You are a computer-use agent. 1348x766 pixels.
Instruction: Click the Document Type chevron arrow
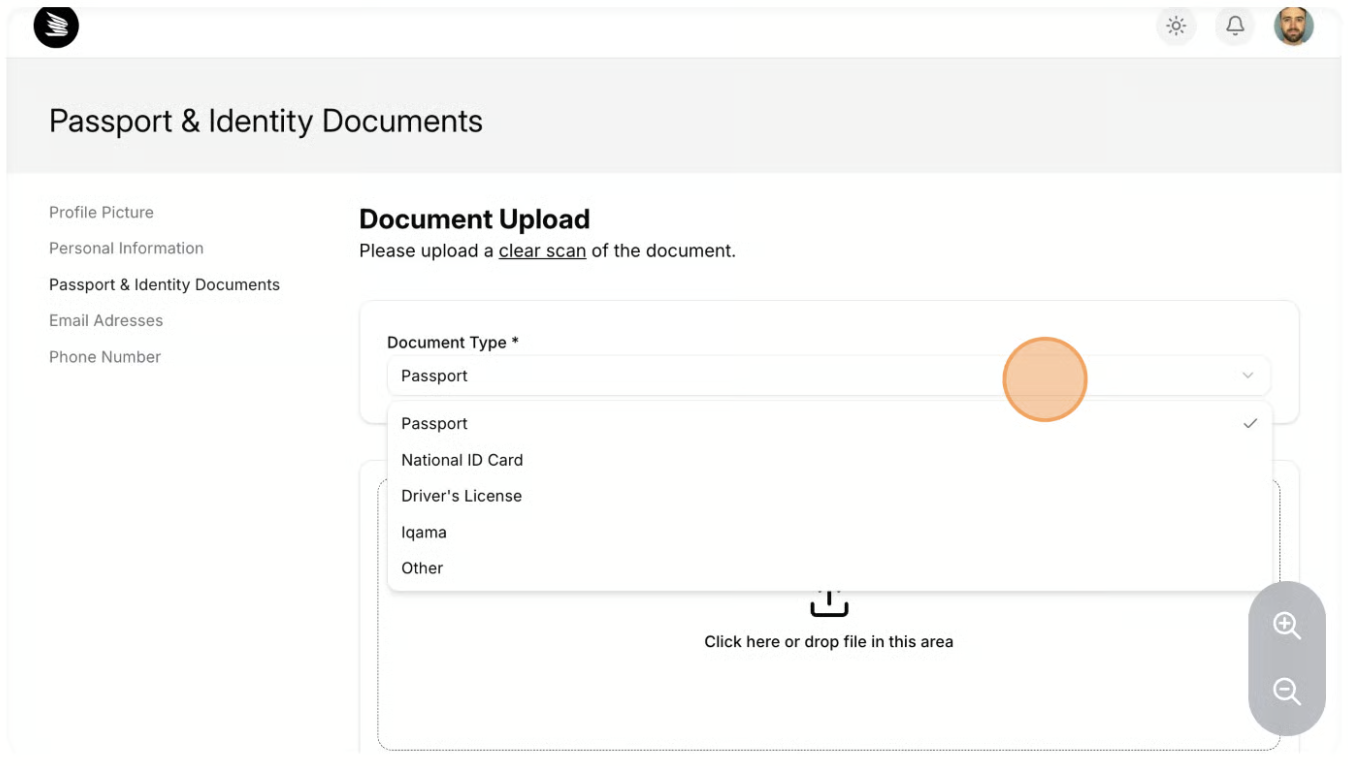[1247, 376]
